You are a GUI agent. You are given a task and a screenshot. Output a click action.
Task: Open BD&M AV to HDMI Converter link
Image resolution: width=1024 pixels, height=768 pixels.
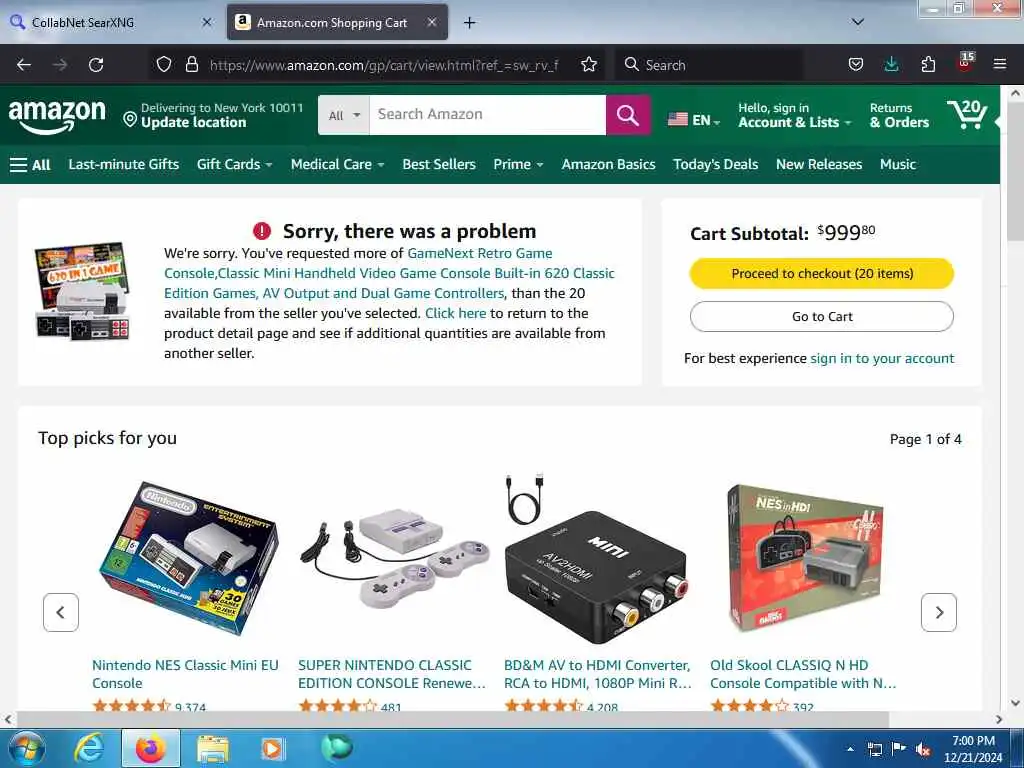point(598,674)
